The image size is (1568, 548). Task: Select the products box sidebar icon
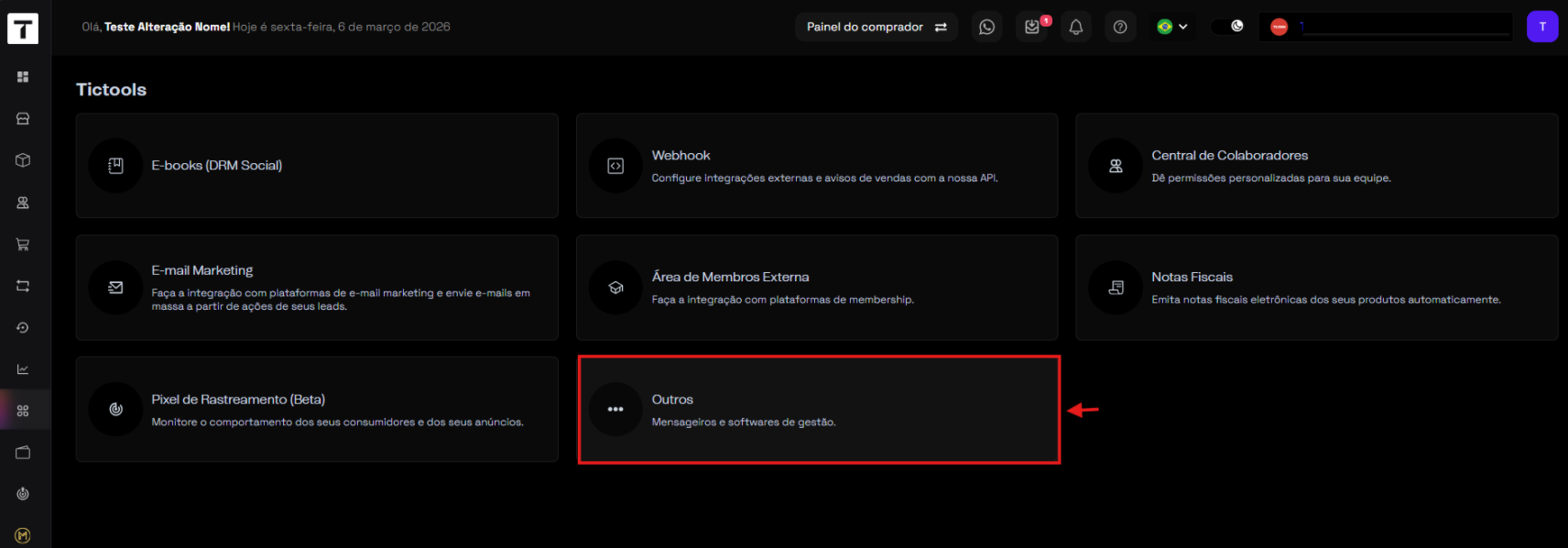tap(23, 160)
